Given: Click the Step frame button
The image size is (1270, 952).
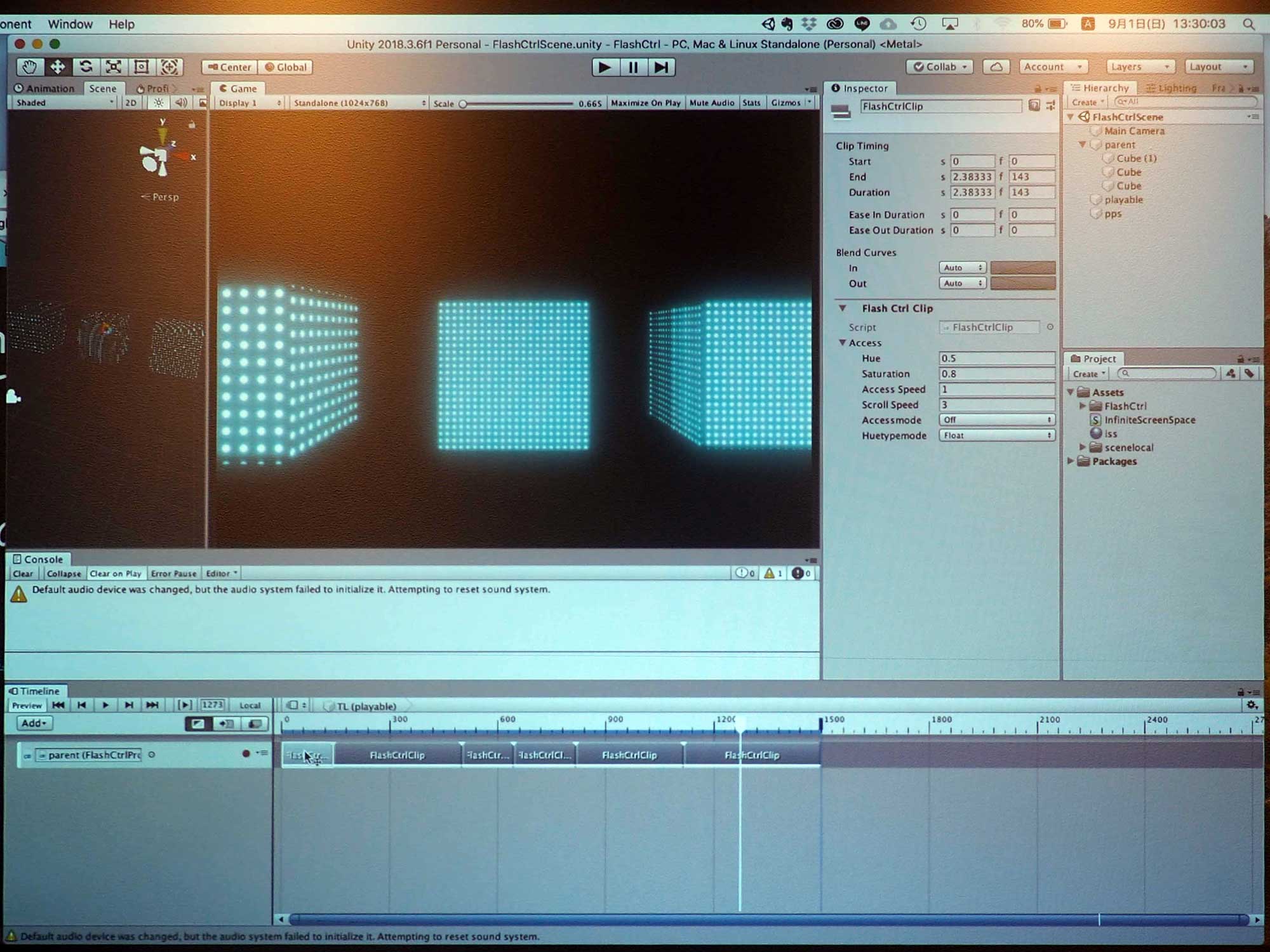Looking at the screenshot, I should click(x=661, y=67).
